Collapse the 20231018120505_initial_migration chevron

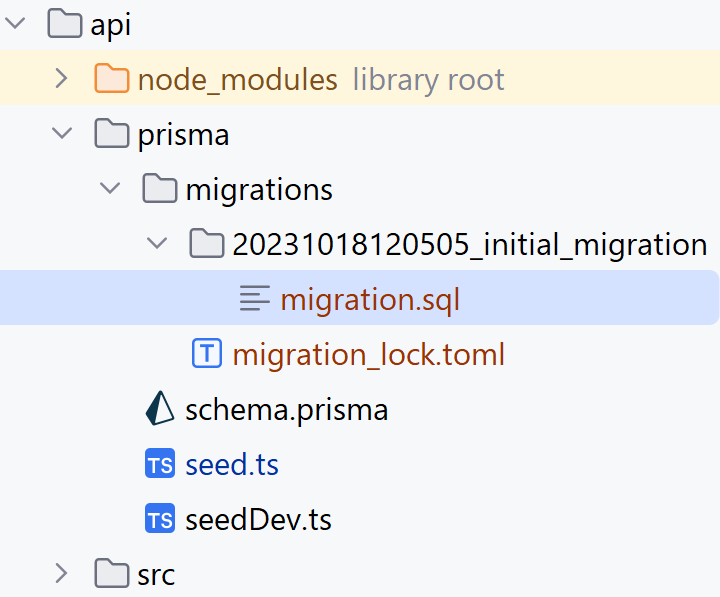point(157,243)
